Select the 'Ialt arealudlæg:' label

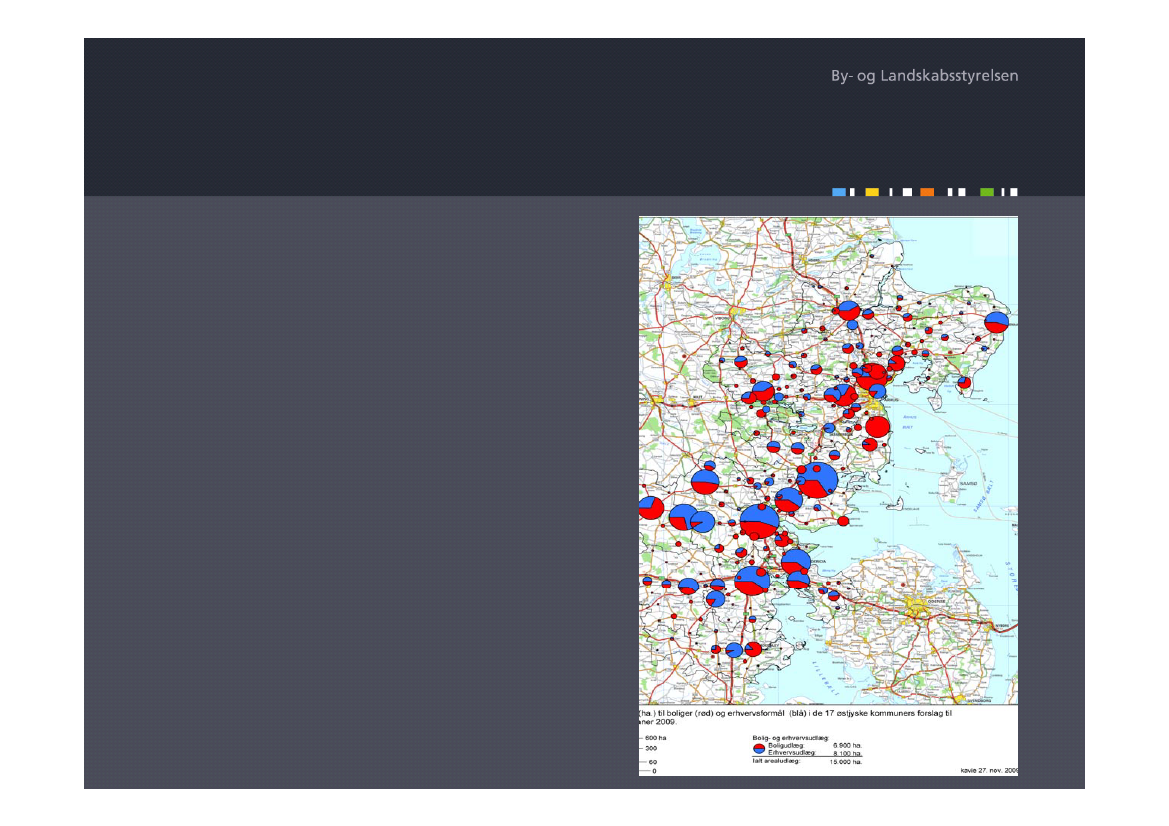point(776,761)
